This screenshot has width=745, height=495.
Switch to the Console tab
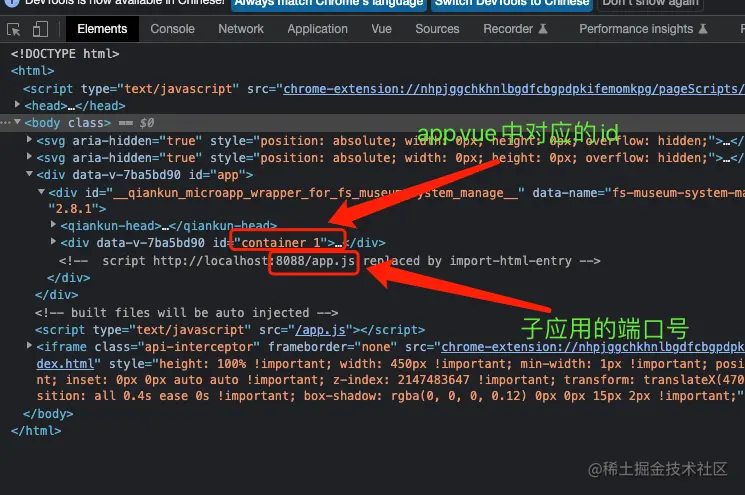click(172, 29)
